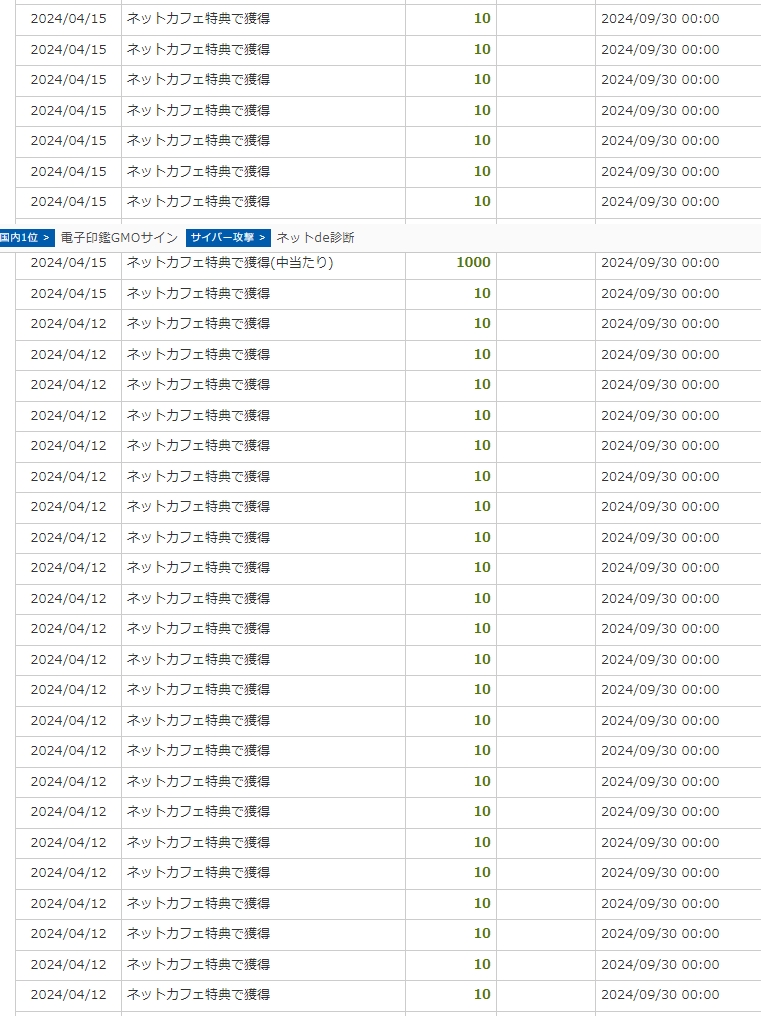Click the date of the 1000-point row
761x1016 pixels.
pyautogui.click(x=68, y=263)
